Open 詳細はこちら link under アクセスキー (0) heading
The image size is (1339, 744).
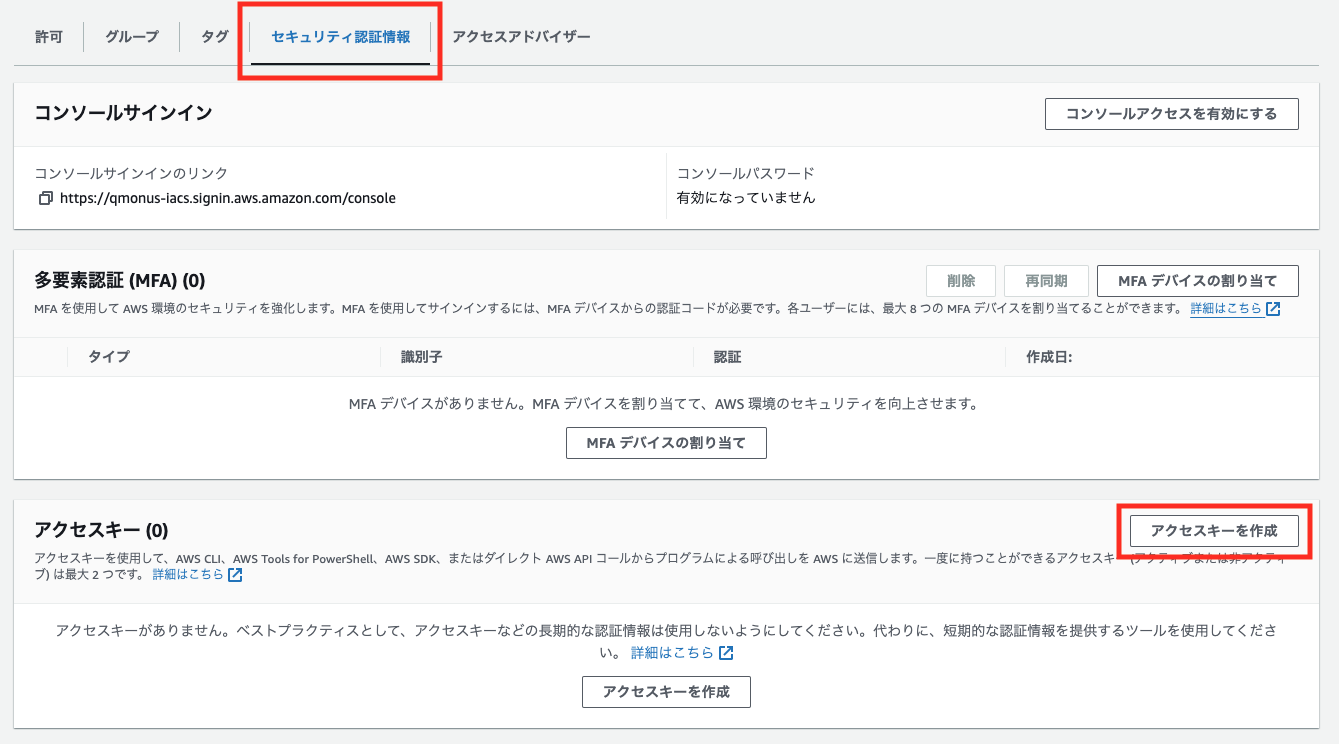click(x=188, y=575)
